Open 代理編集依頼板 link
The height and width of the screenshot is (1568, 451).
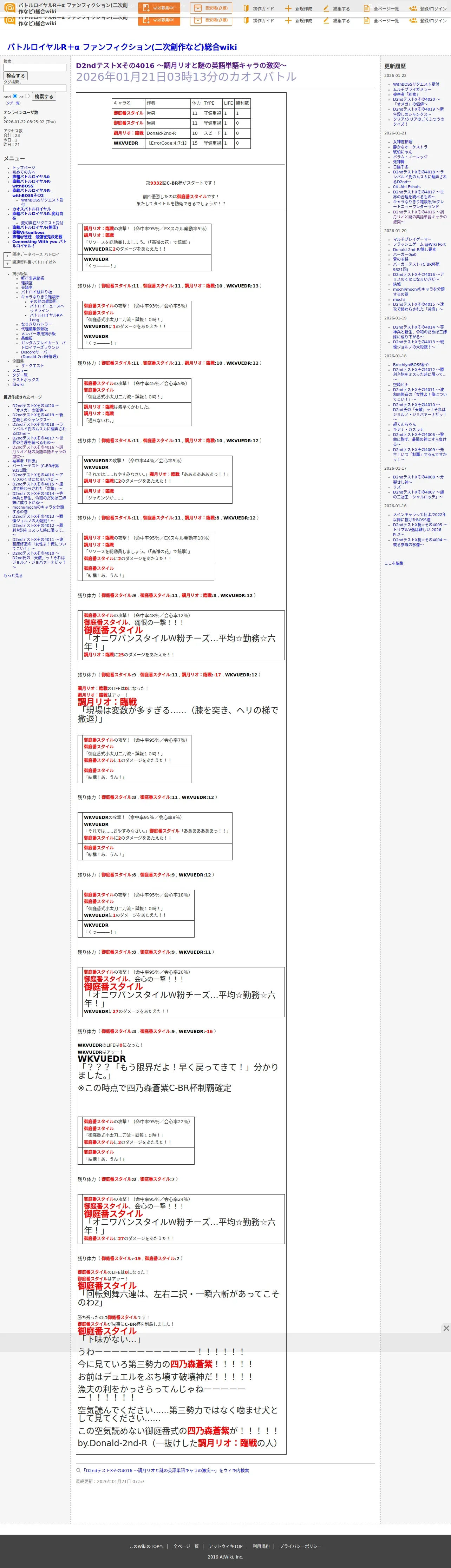34,329
